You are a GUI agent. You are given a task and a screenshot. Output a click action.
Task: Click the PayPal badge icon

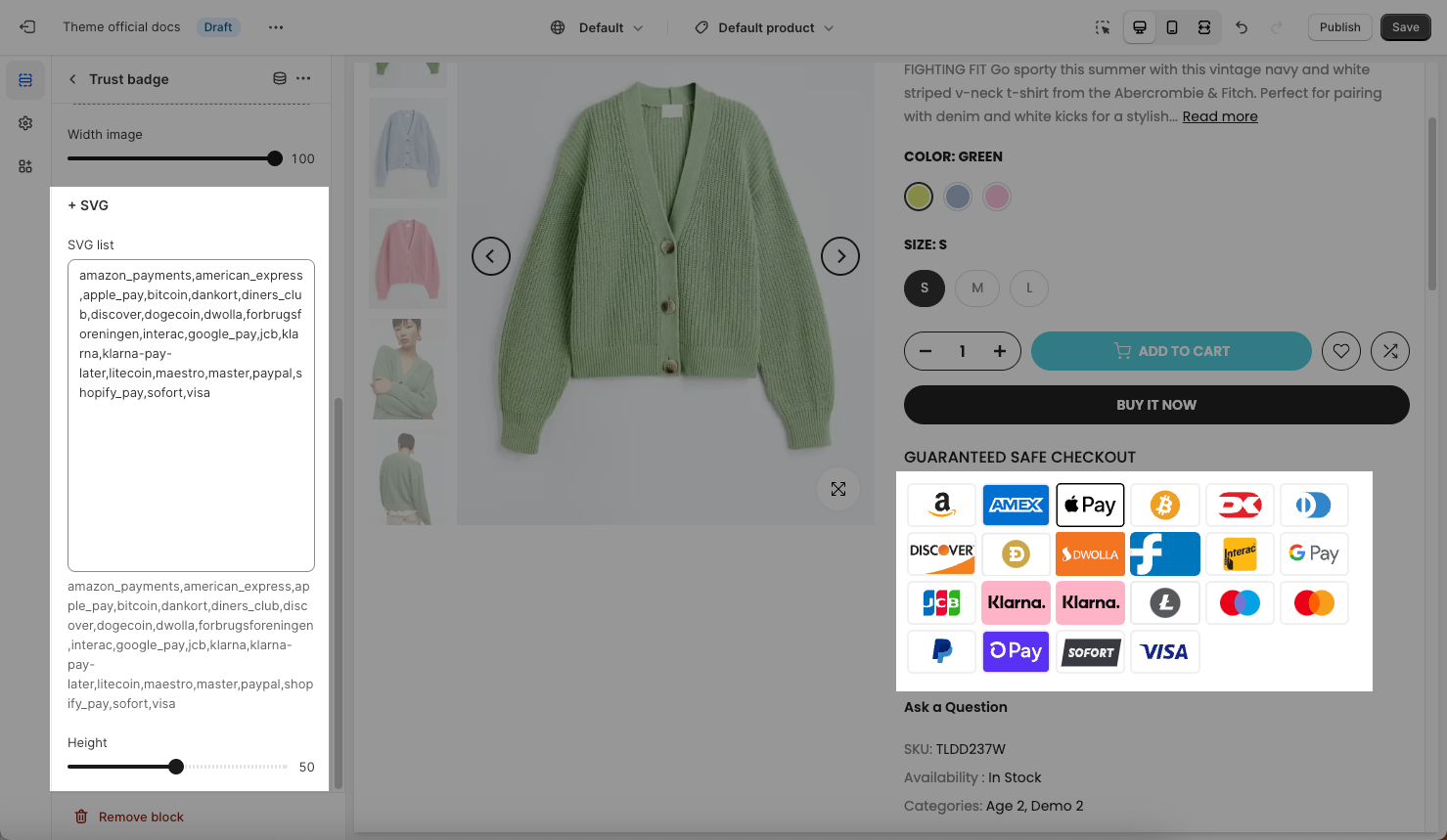941,652
